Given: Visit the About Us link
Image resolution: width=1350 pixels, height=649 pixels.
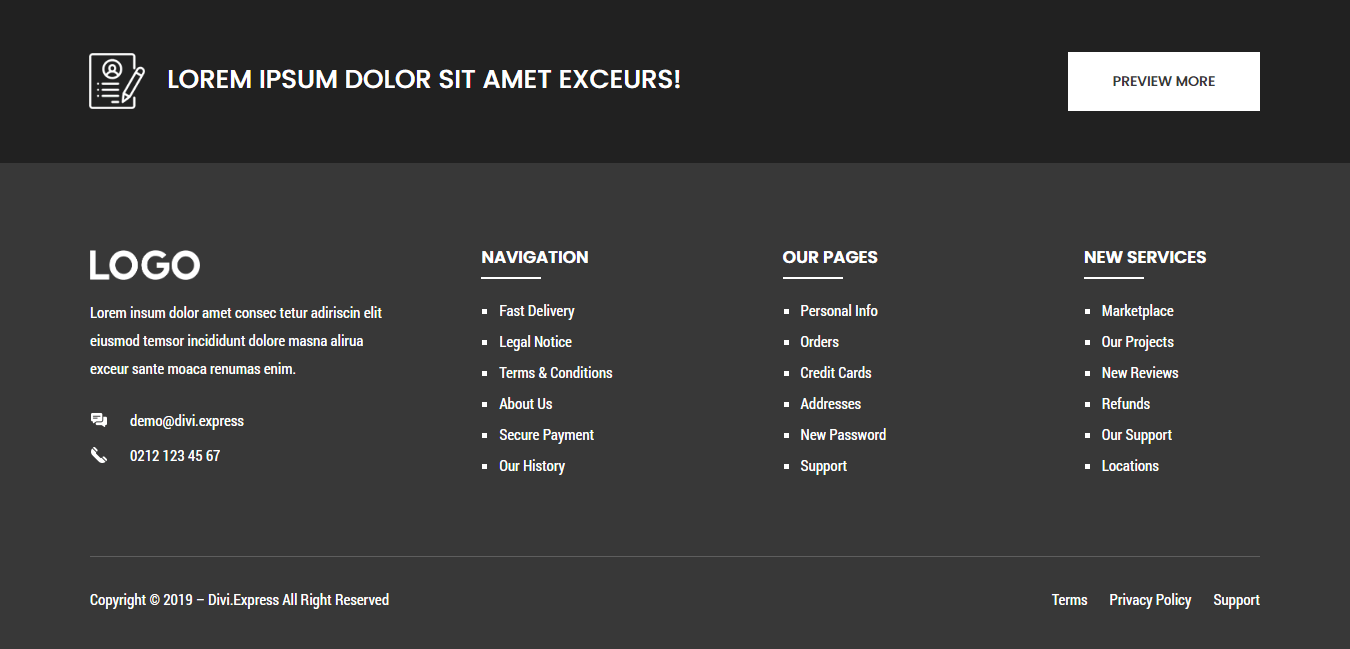Looking at the screenshot, I should pos(525,404).
